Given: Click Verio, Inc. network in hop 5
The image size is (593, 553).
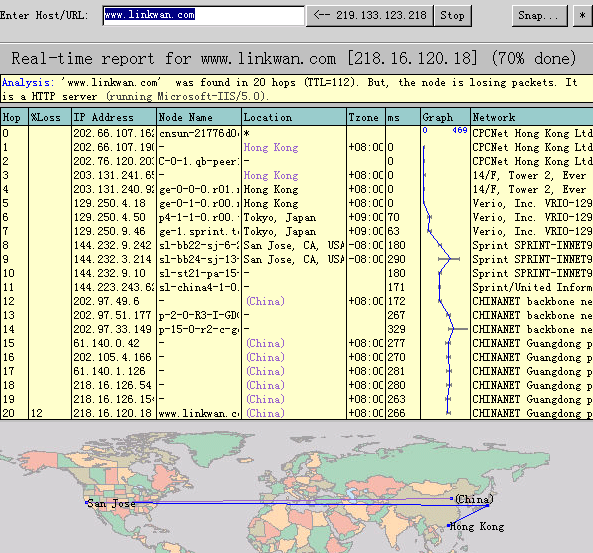Looking at the screenshot, I should coord(532,203).
